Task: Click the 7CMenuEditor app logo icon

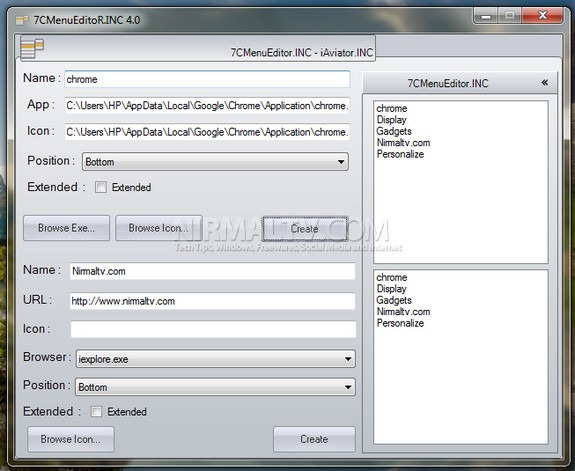Action: pyautogui.click(x=32, y=48)
